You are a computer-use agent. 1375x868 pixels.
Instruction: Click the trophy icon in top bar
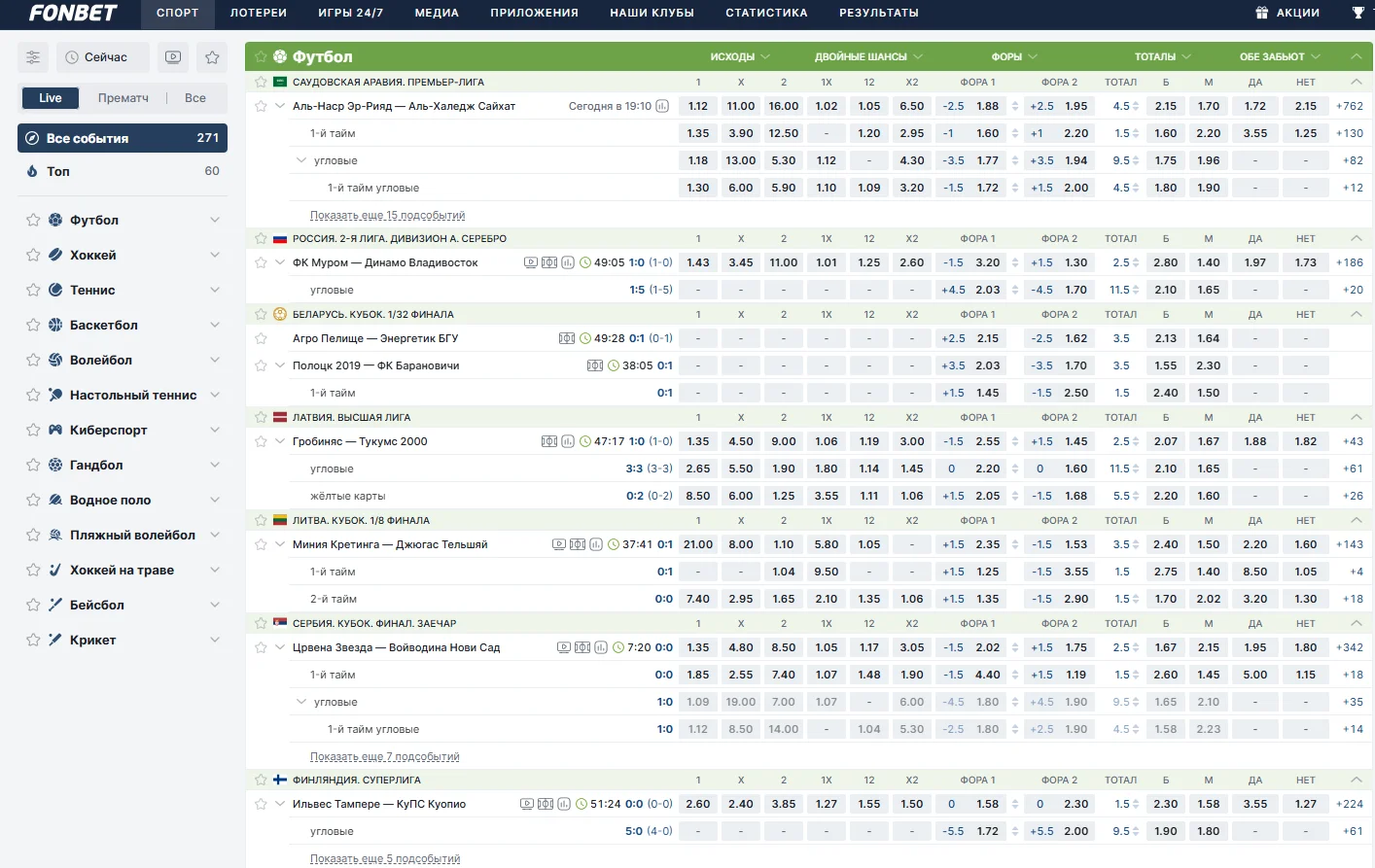[1358, 13]
